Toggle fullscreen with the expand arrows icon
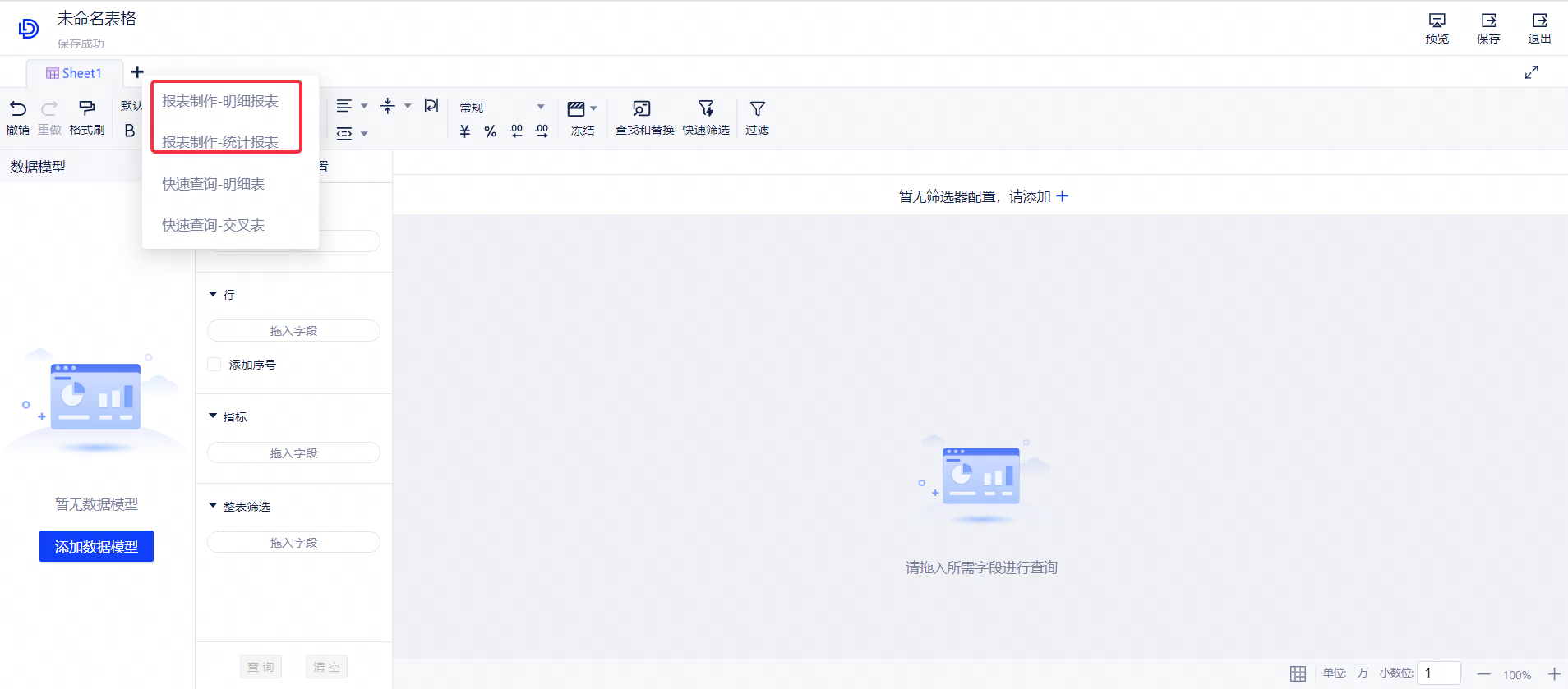 click(x=1532, y=72)
